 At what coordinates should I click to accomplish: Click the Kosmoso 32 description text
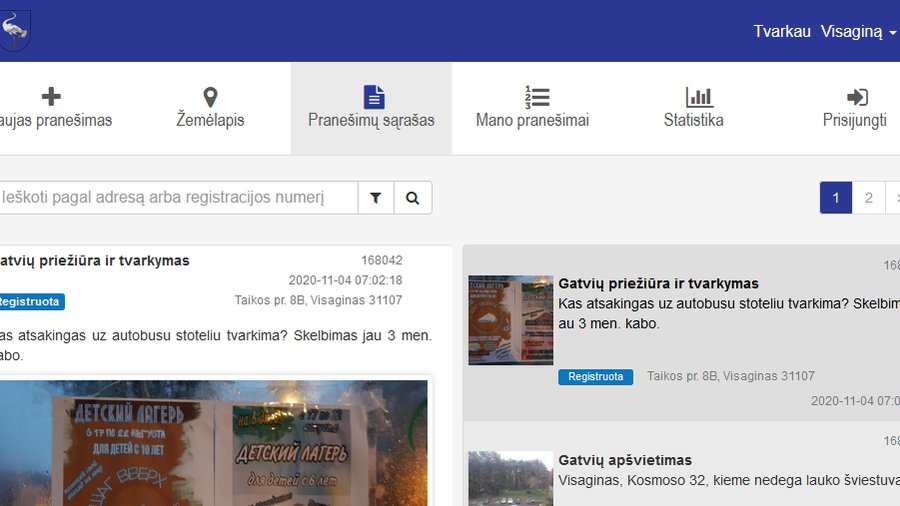click(729, 480)
